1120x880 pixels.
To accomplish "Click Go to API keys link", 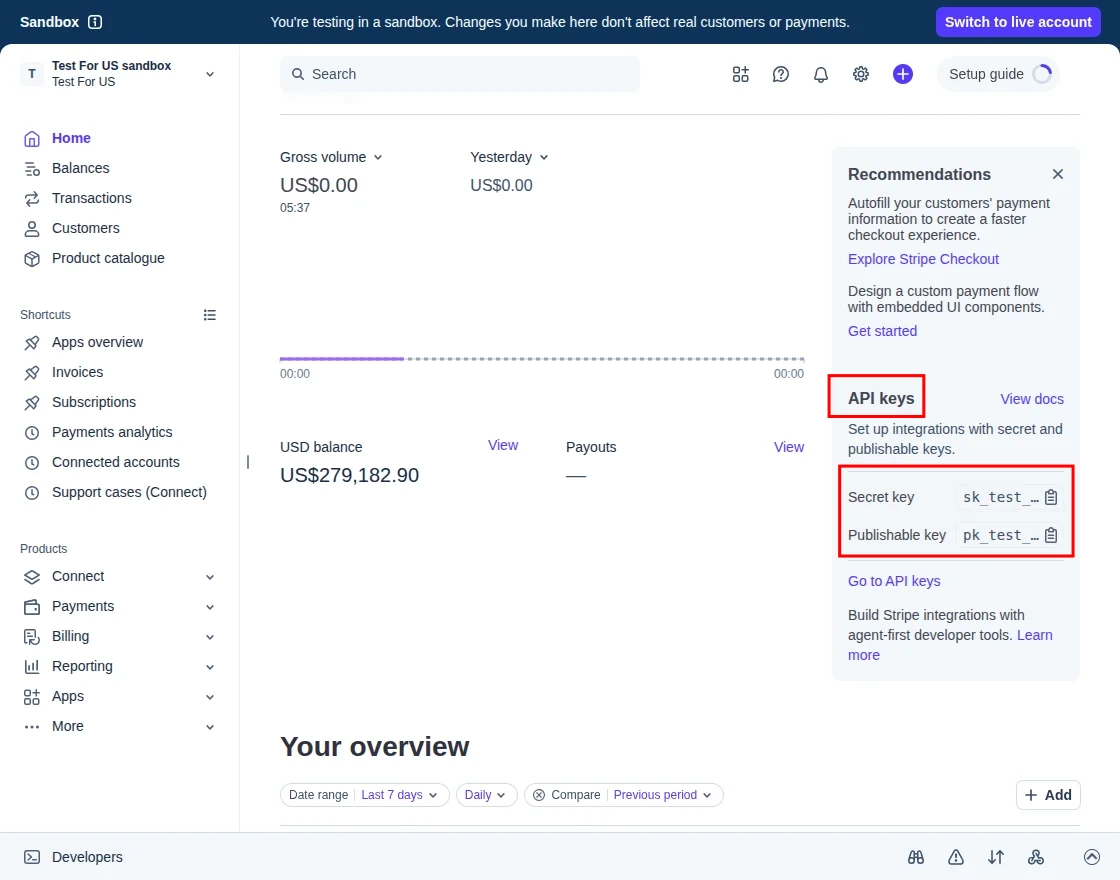I will (894, 581).
